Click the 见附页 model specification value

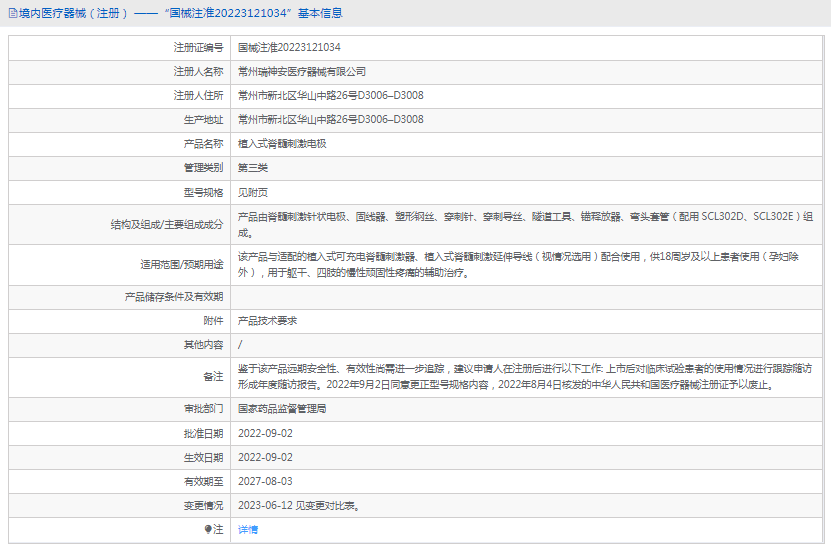(x=253, y=192)
